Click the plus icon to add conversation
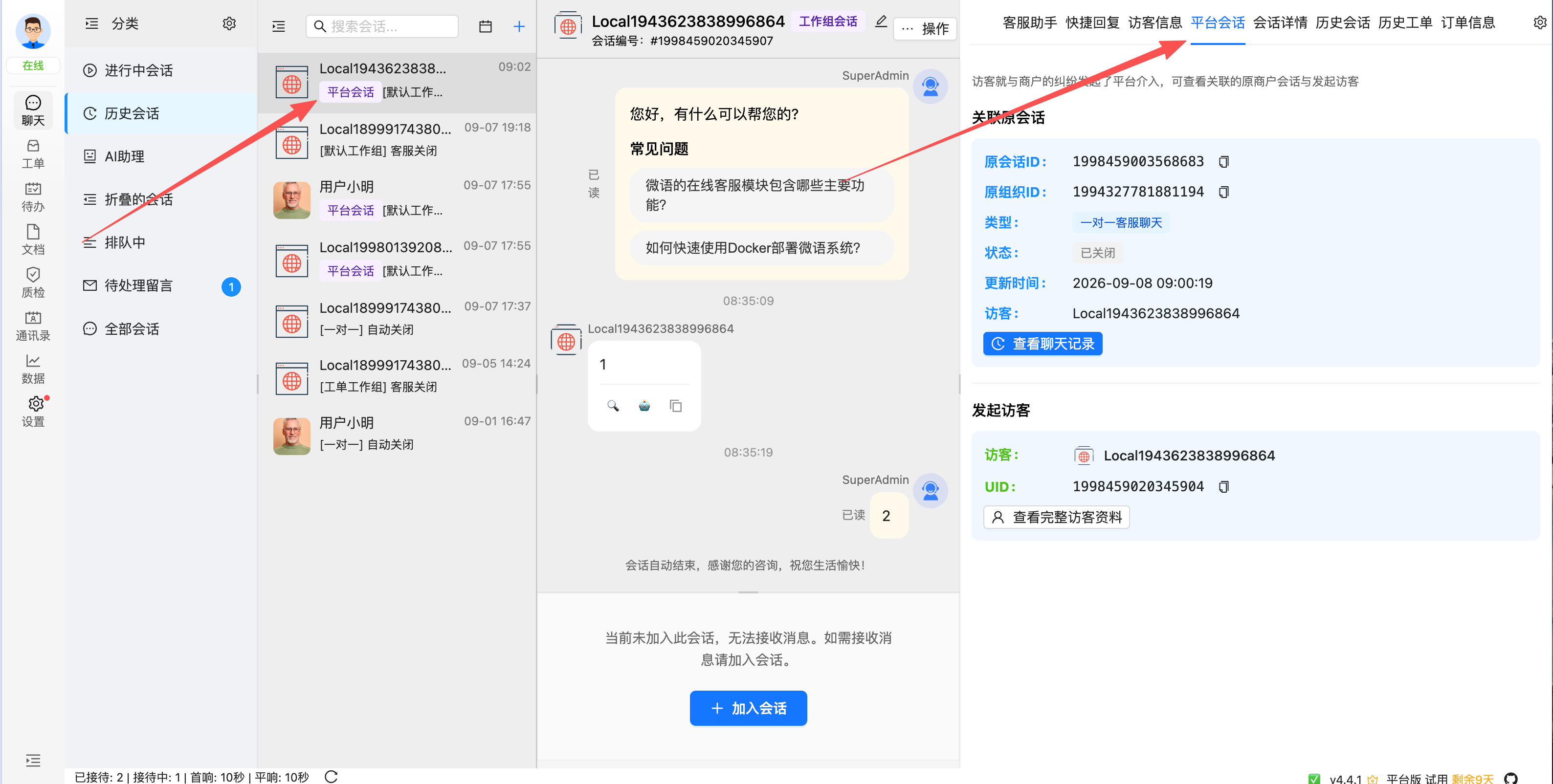Screen dimensions: 1553x784 pyautogui.click(x=519, y=26)
